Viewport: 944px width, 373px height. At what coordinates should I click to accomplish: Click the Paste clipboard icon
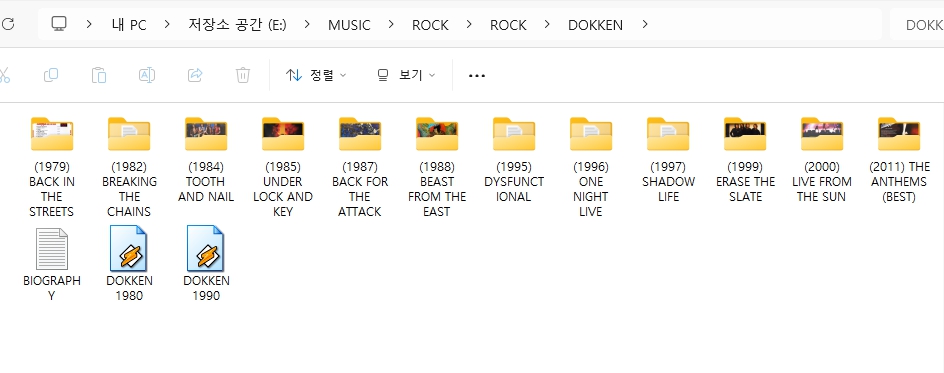click(99, 75)
